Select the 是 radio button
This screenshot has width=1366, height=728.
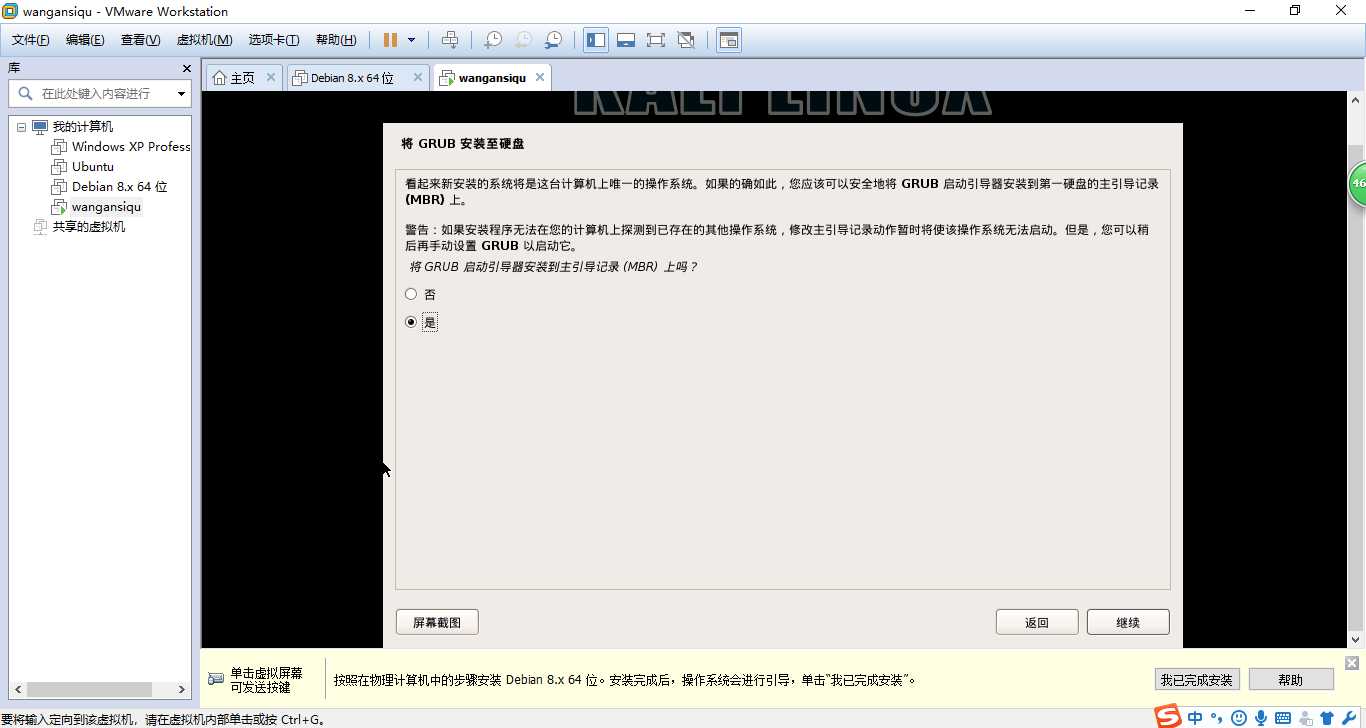coord(411,322)
